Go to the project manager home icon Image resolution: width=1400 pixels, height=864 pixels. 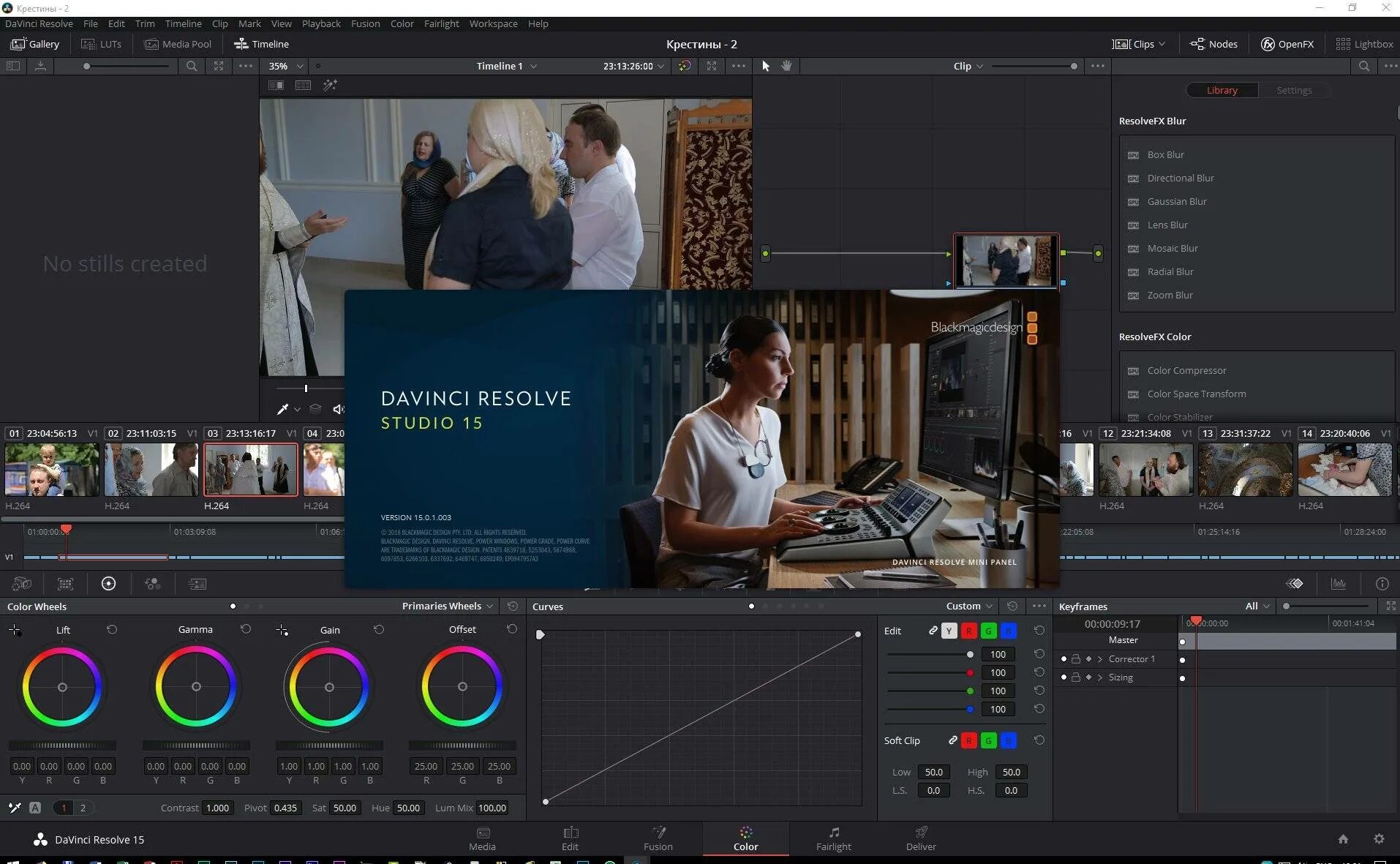point(1343,839)
